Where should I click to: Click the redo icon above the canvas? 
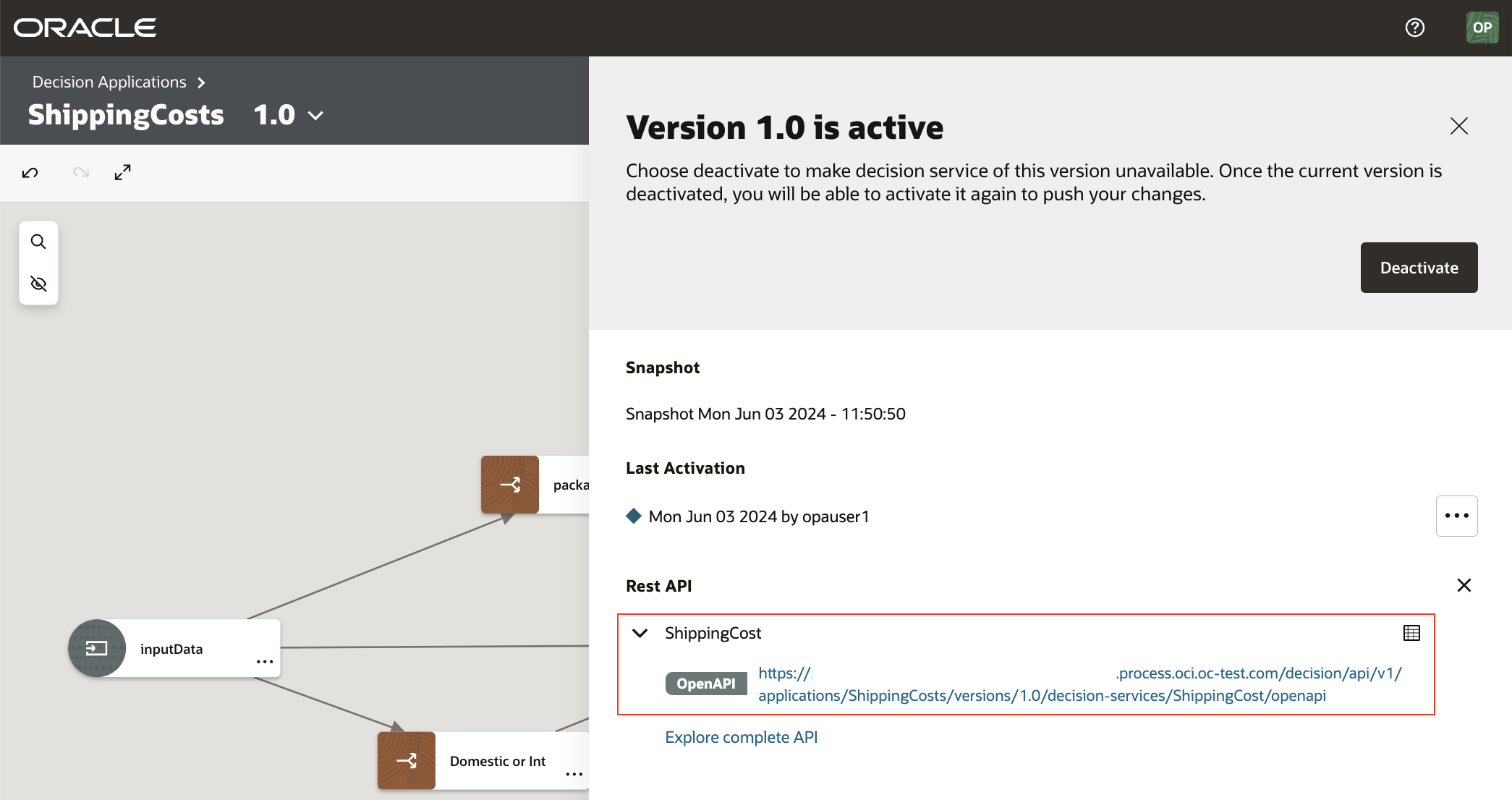click(80, 172)
